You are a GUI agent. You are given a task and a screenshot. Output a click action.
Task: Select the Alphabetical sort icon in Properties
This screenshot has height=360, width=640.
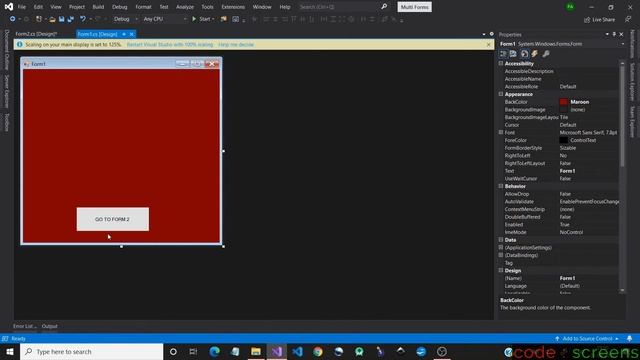click(513, 54)
